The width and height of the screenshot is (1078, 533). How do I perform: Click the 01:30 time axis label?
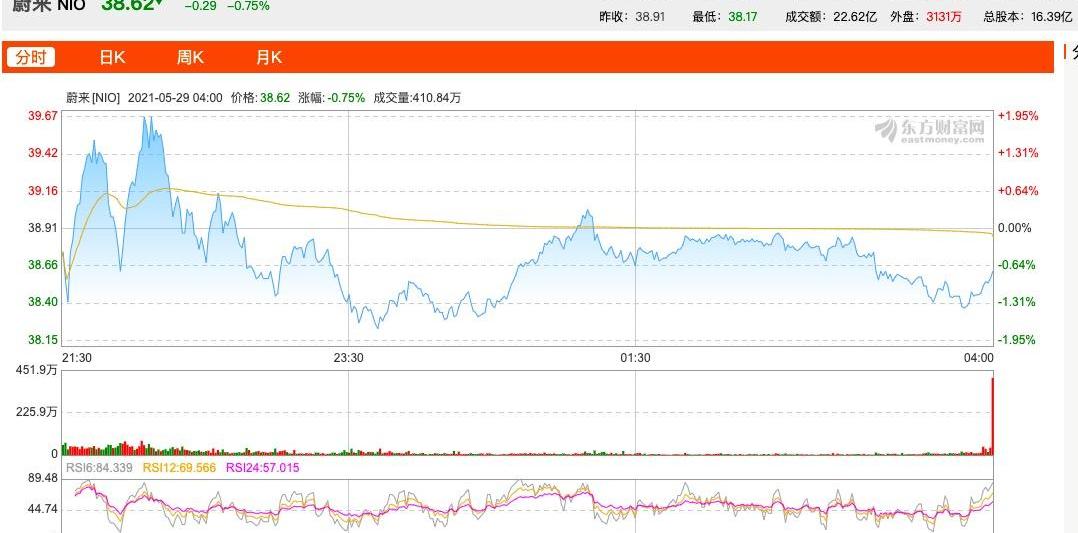tap(635, 358)
